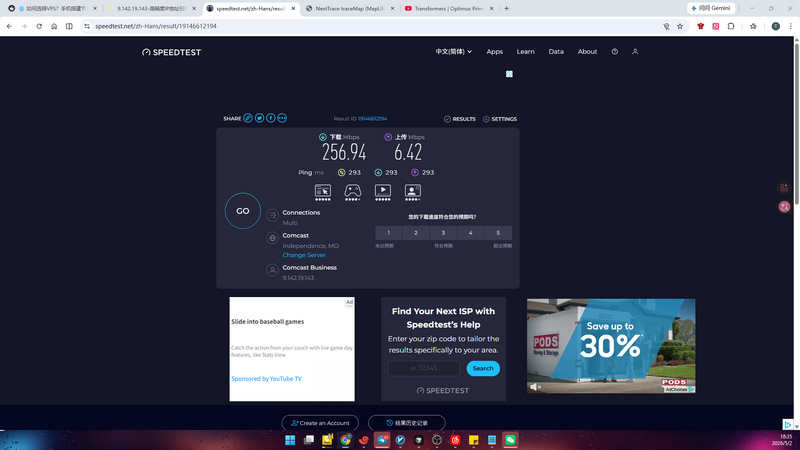This screenshot has width=800, height=450.
Task: Open the Apps menu item
Action: pos(494,52)
